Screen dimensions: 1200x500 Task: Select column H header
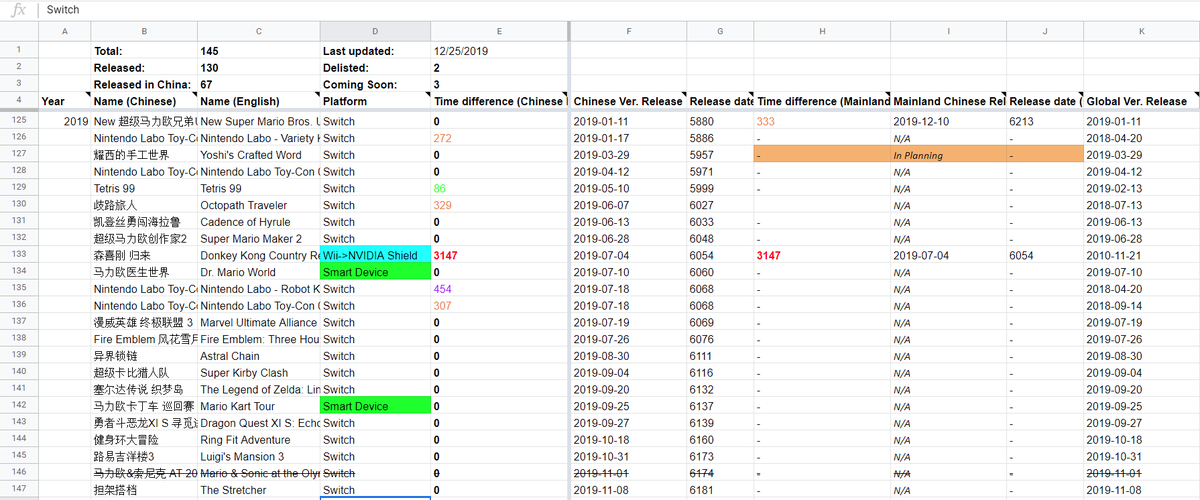[822, 32]
